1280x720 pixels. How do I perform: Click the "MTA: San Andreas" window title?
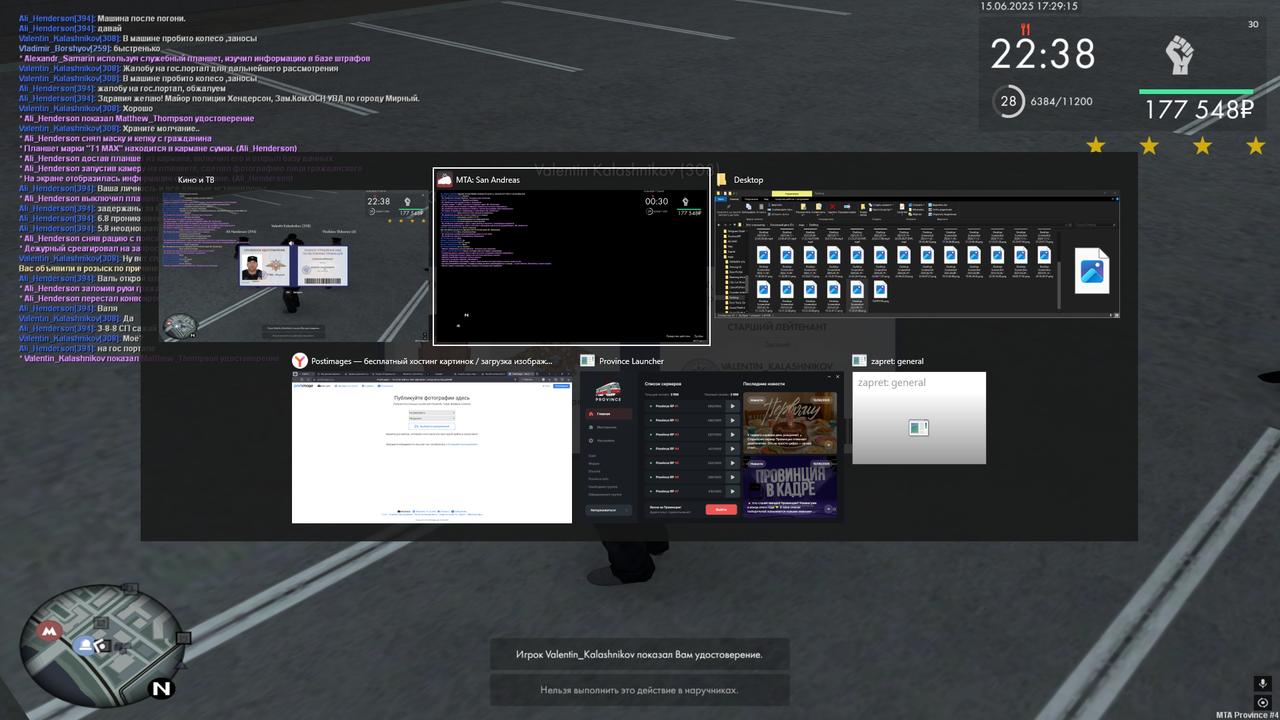(488, 180)
